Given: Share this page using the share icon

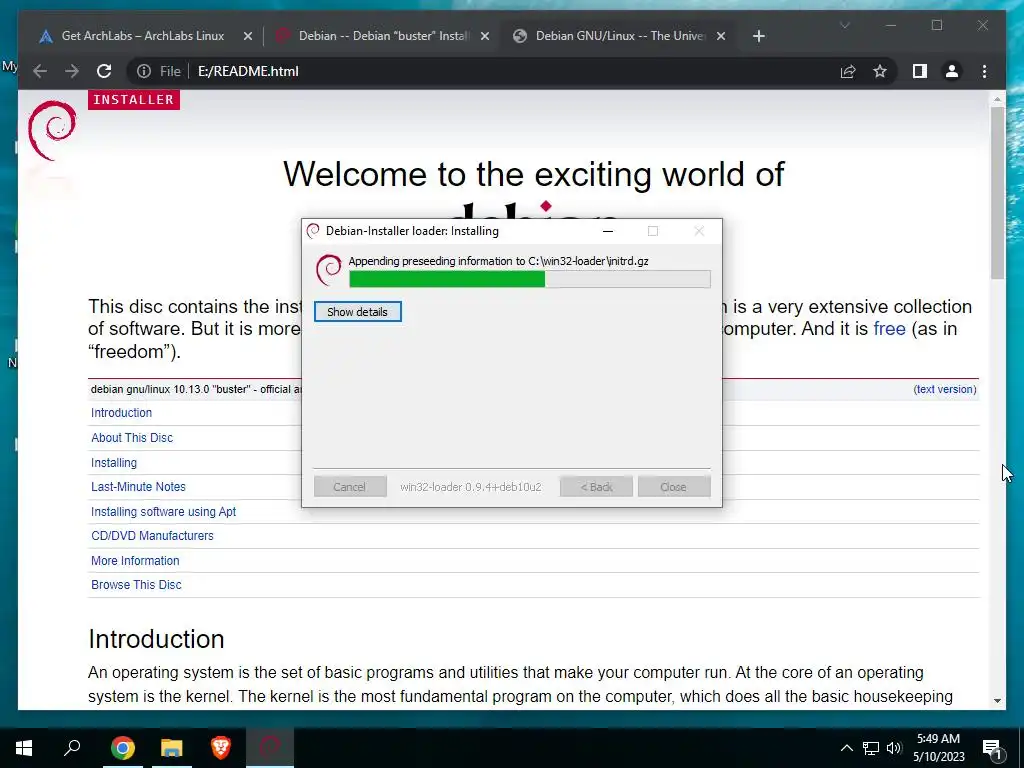Looking at the screenshot, I should pos(848,71).
